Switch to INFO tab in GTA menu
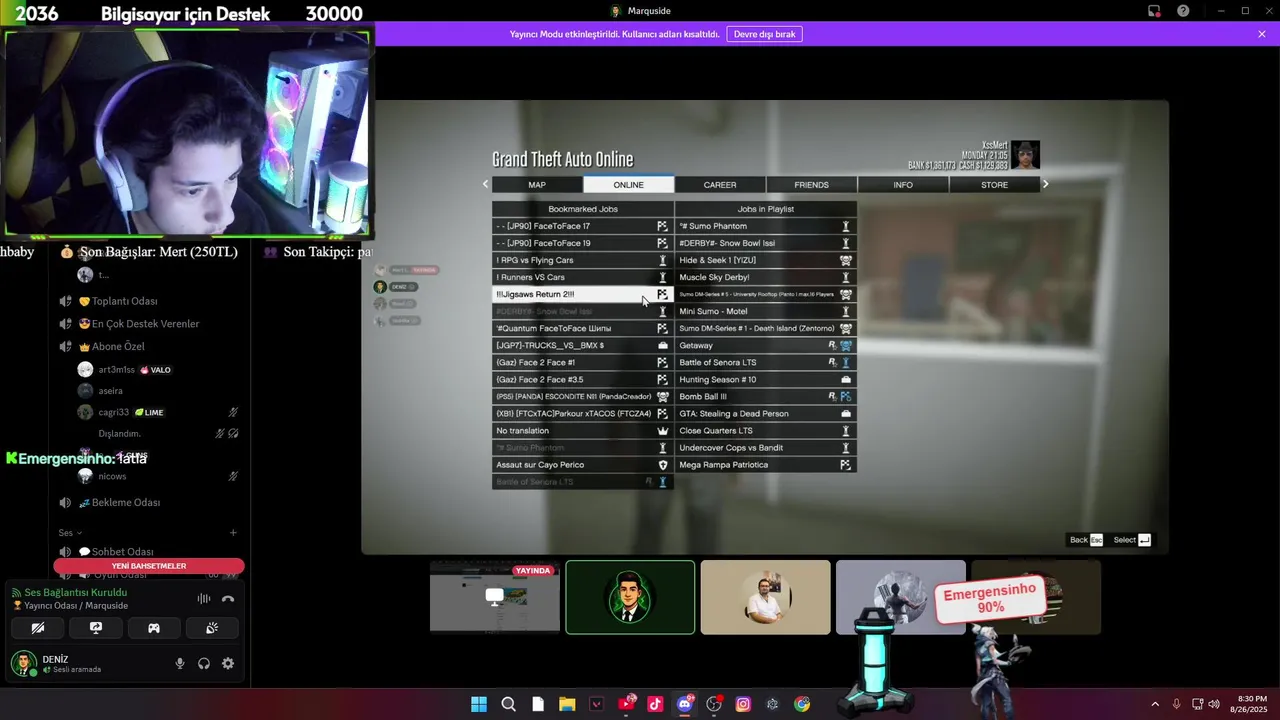 [903, 185]
